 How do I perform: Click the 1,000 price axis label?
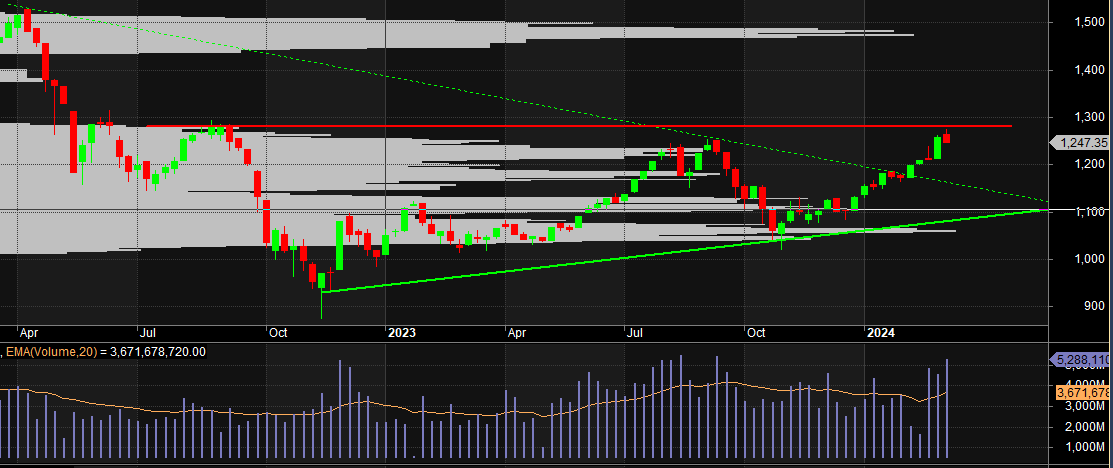(1086, 259)
